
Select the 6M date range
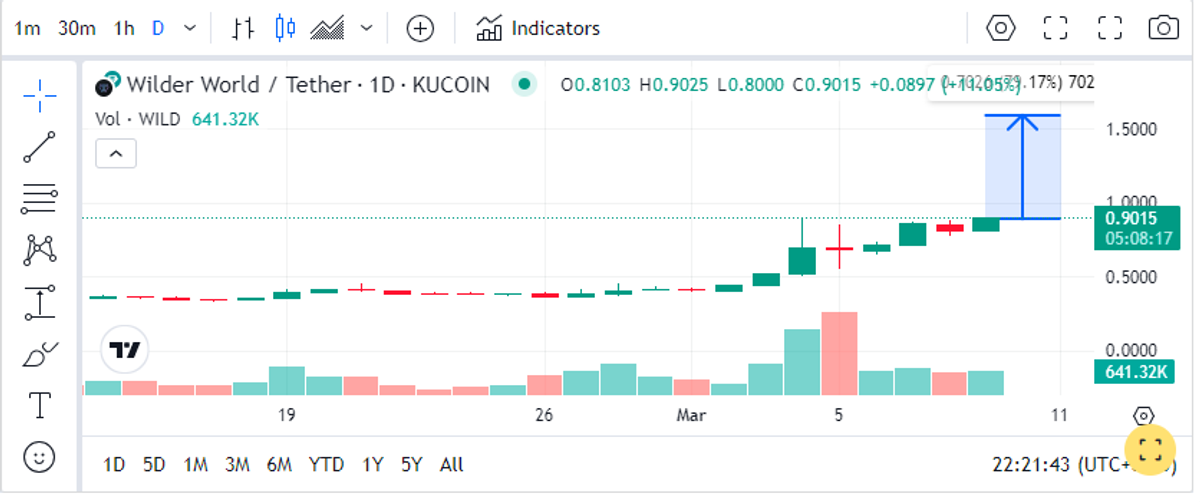pyautogui.click(x=279, y=465)
